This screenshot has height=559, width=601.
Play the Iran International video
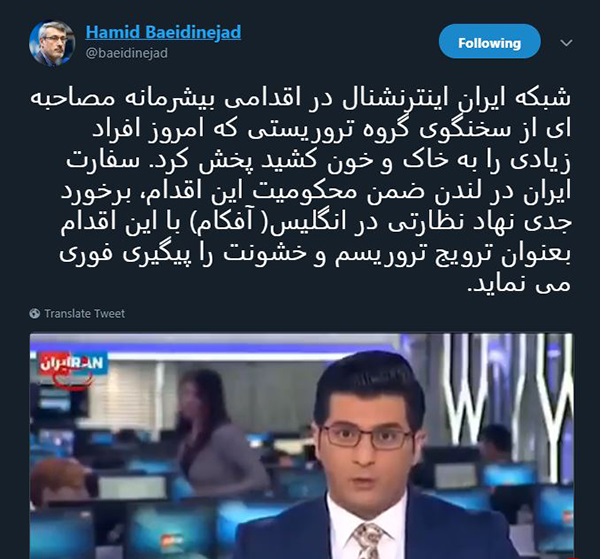pos(302,446)
